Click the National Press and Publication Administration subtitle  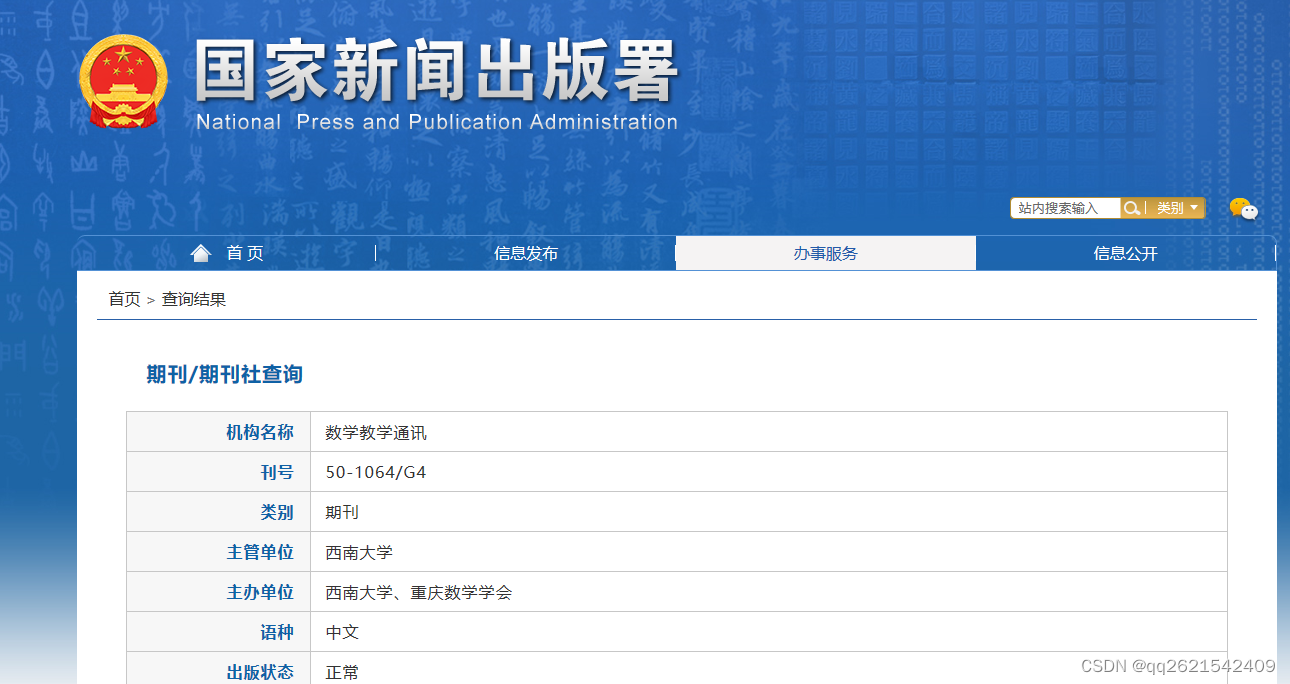click(x=437, y=122)
